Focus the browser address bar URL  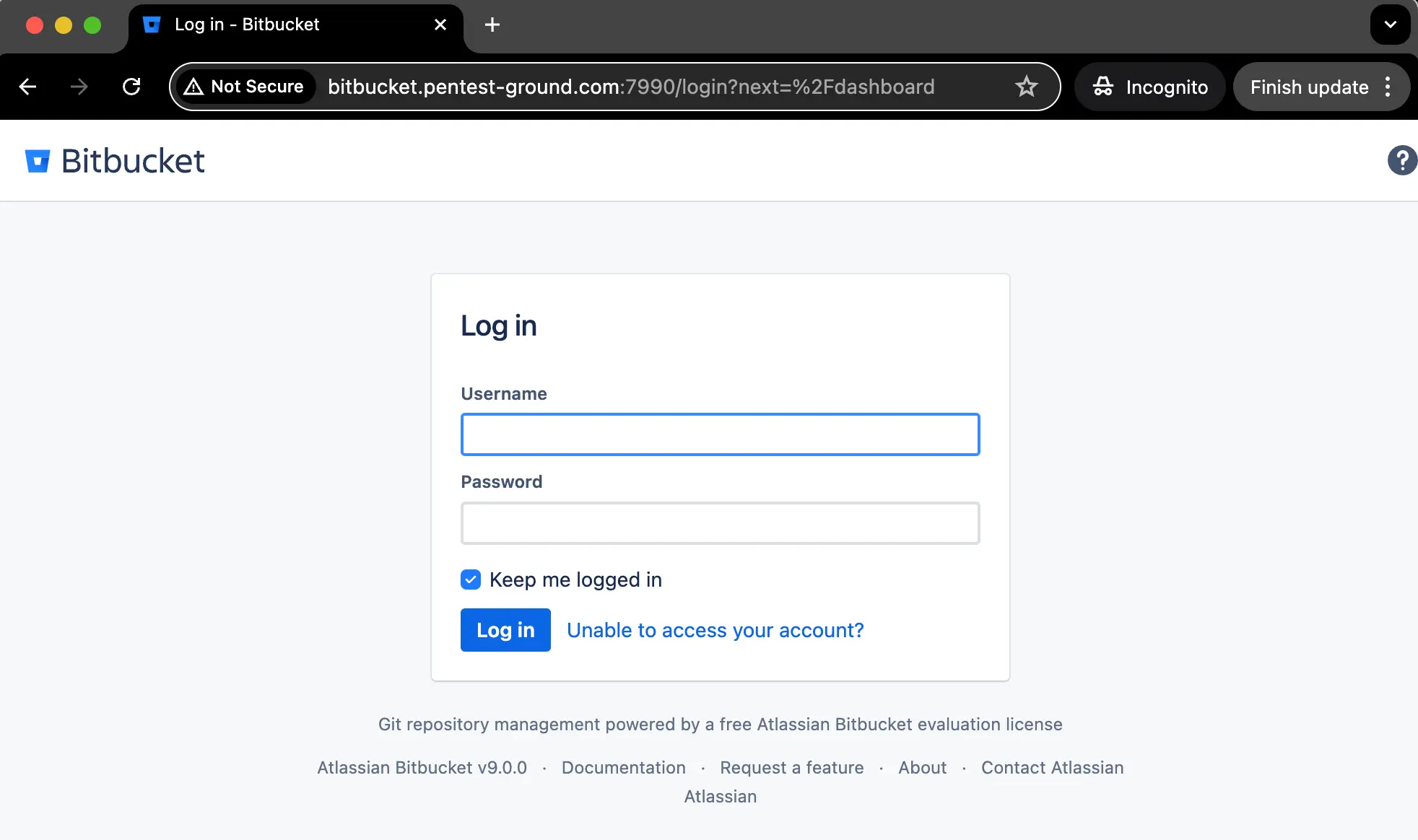(631, 87)
